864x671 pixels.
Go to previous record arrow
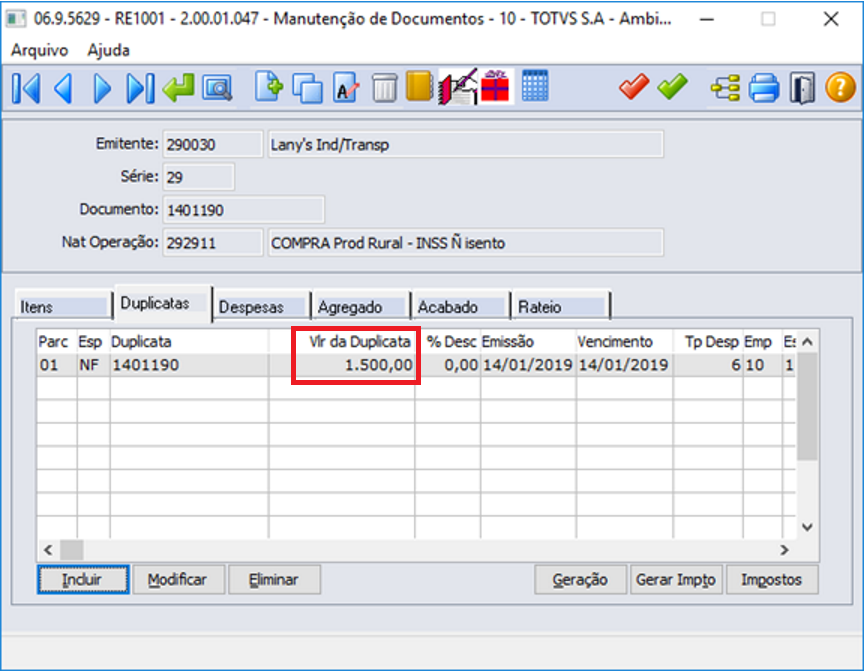(63, 88)
